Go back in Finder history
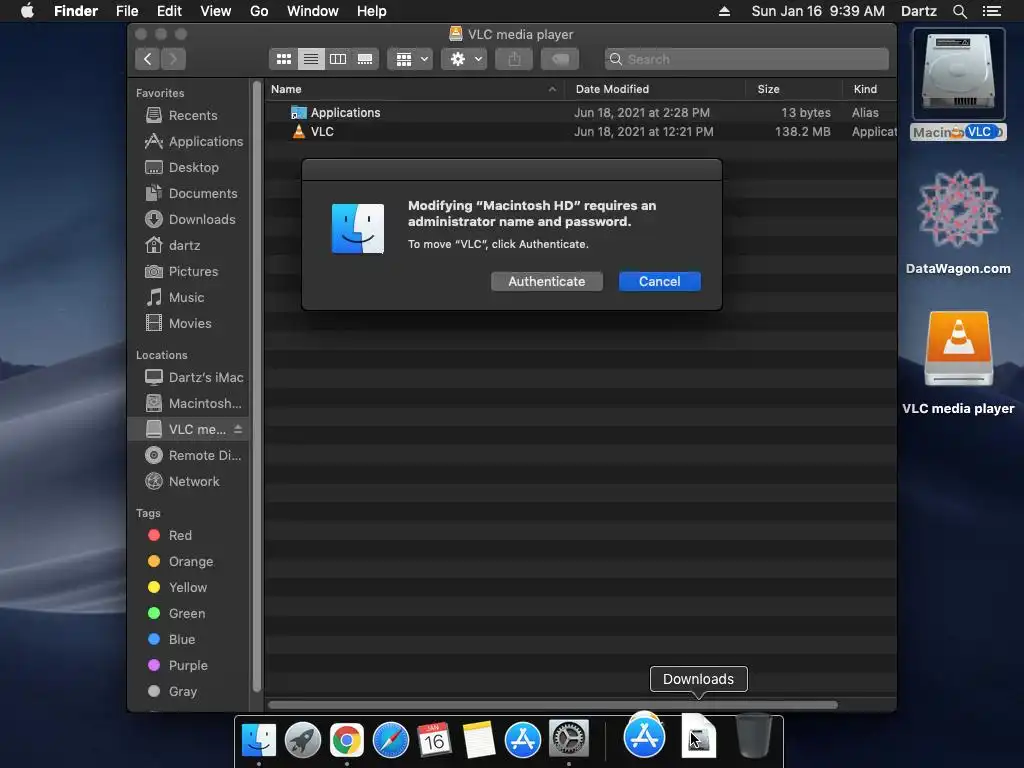The height and width of the screenshot is (768, 1024). point(148,59)
